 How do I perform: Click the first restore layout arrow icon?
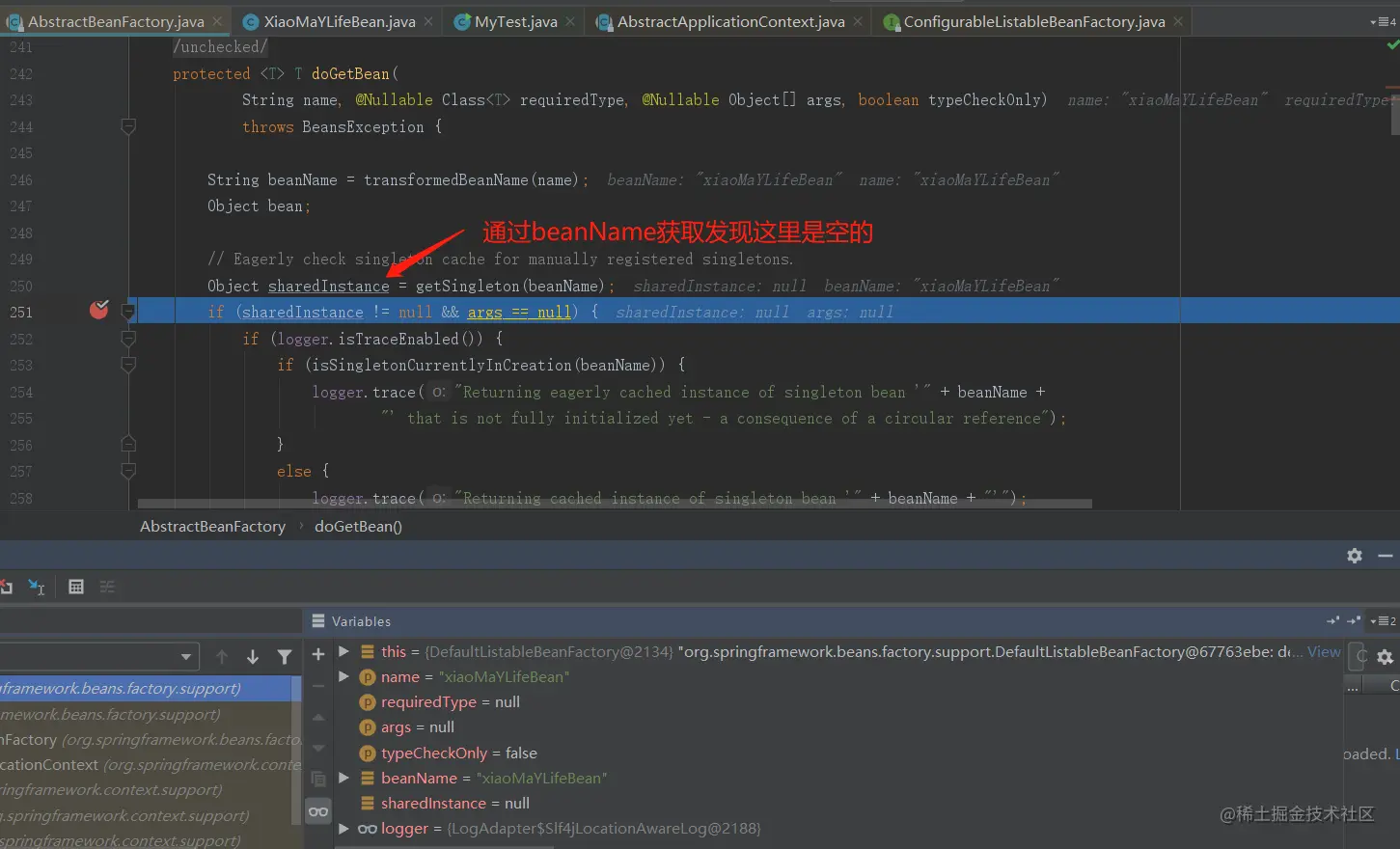point(1333,621)
